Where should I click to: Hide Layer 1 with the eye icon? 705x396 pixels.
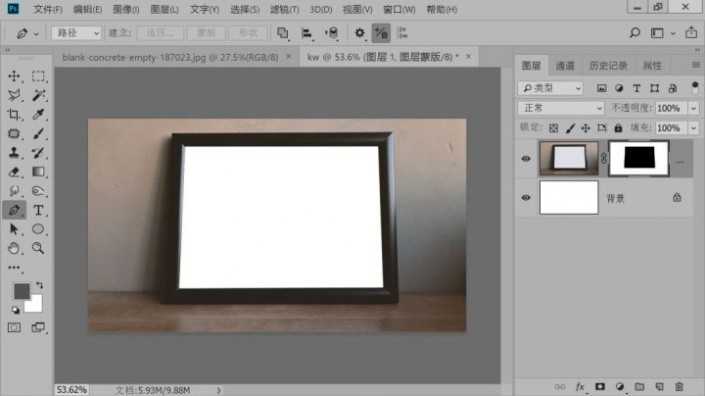pos(526,159)
